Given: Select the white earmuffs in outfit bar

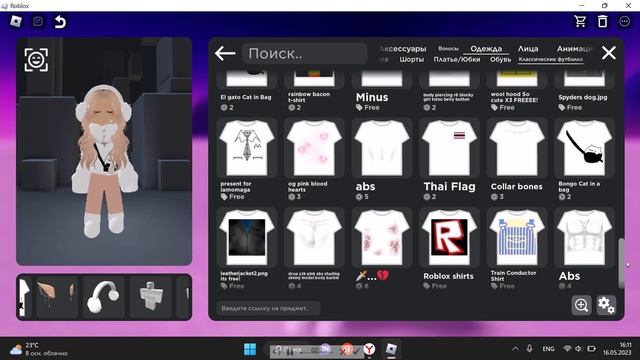Looking at the screenshot, I should 104,297.
